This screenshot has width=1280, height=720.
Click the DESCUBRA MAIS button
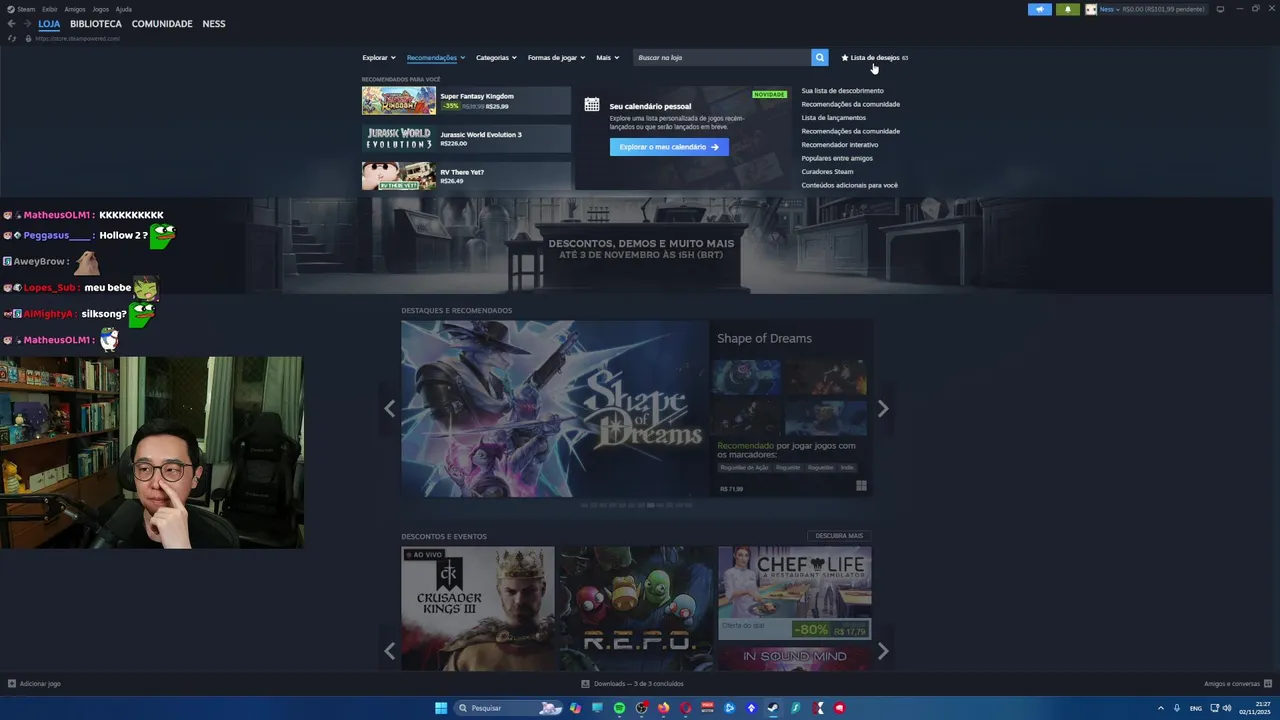pyautogui.click(x=839, y=536)
